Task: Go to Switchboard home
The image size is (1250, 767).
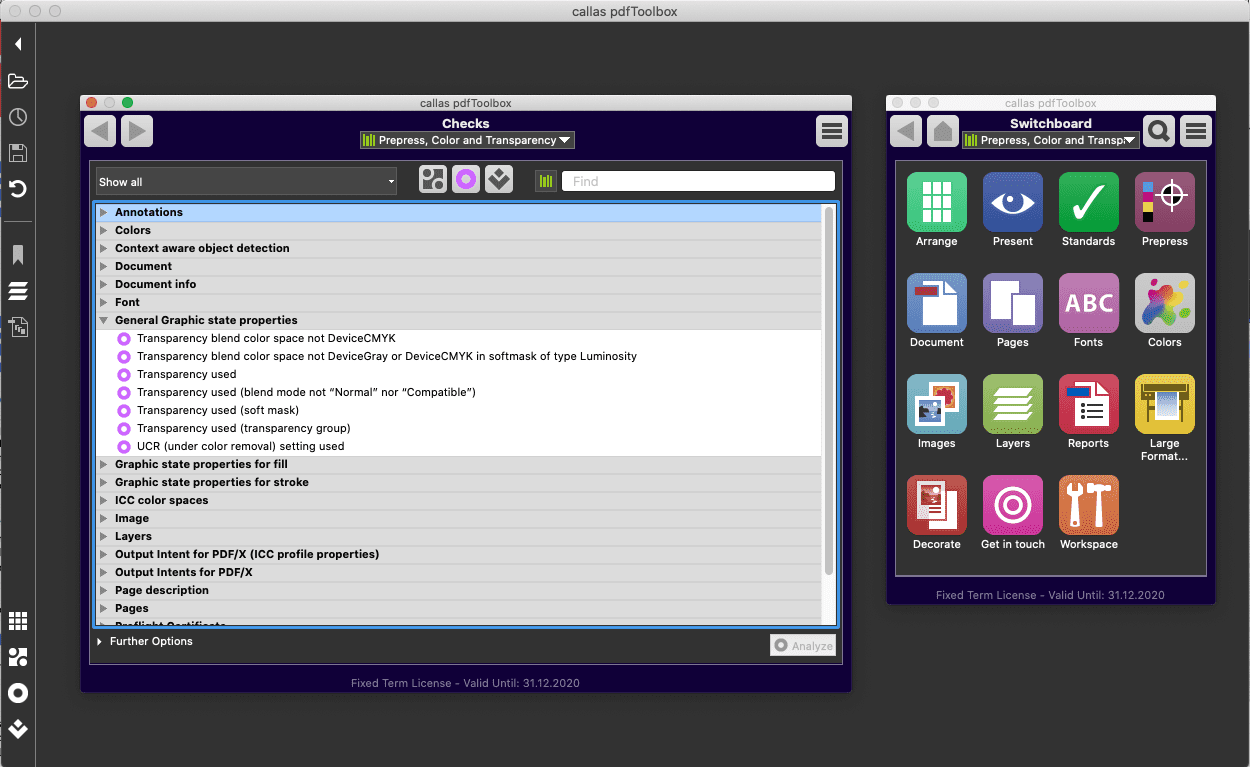Action: [942, 131]
